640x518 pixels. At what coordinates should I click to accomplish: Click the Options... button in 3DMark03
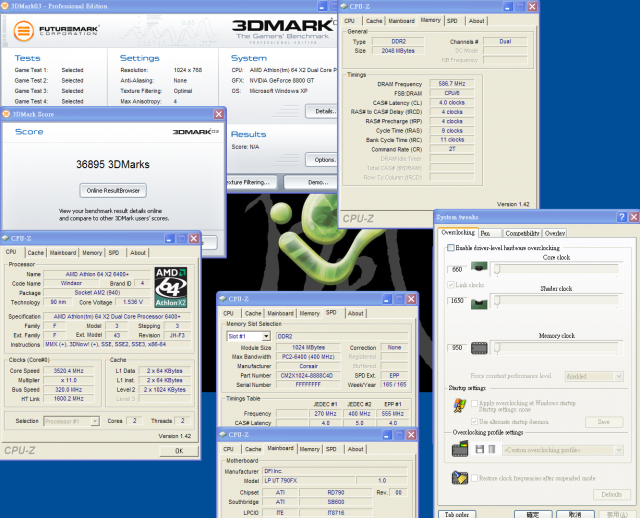[x=322, y=160]
